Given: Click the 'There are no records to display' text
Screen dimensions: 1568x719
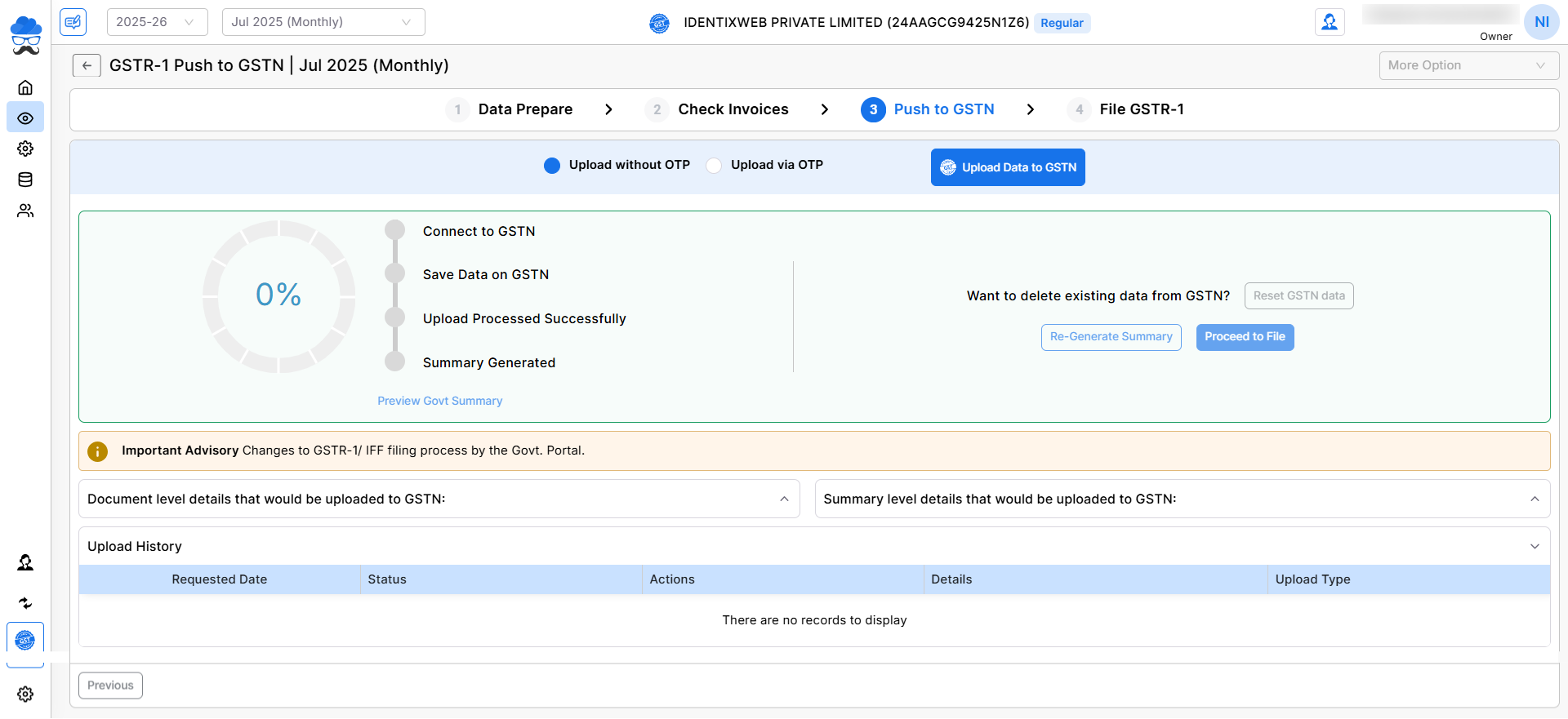Looking at the screenshot, I should tap(814, 620).
